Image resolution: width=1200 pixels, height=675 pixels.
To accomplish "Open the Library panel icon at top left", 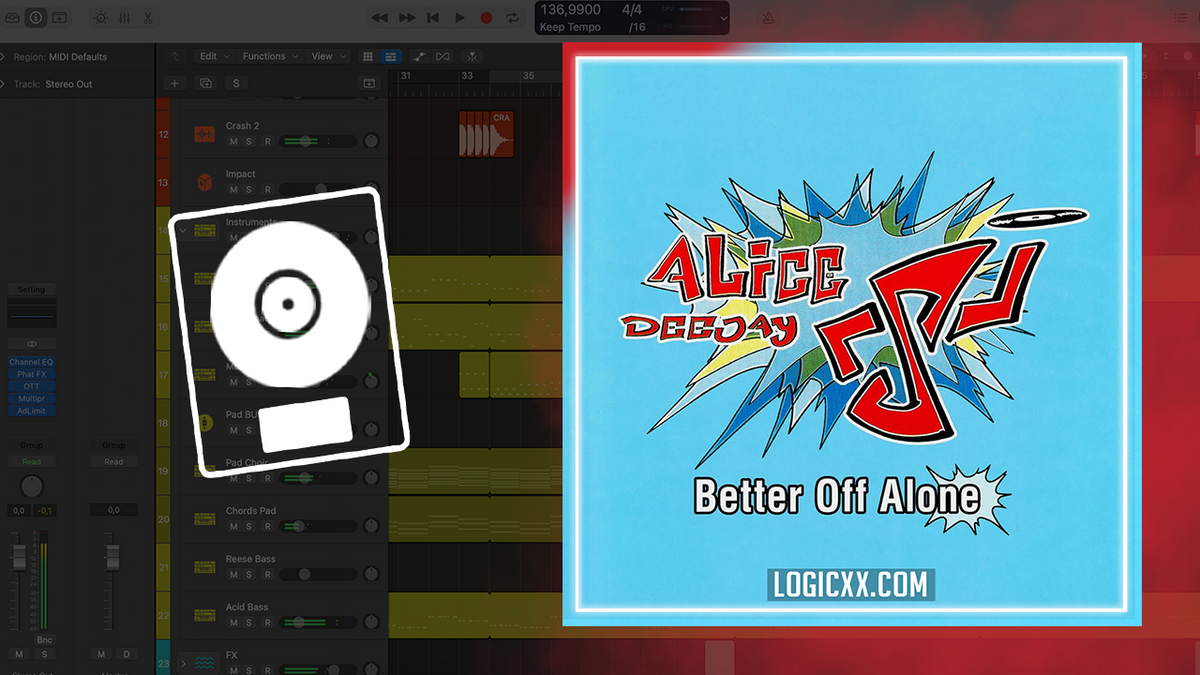I will click(x=13, y=17).
